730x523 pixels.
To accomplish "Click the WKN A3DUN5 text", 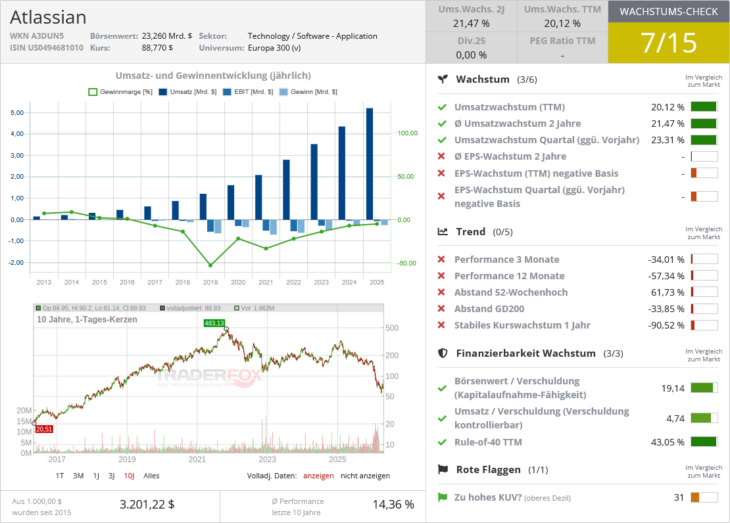I will 37,36.
